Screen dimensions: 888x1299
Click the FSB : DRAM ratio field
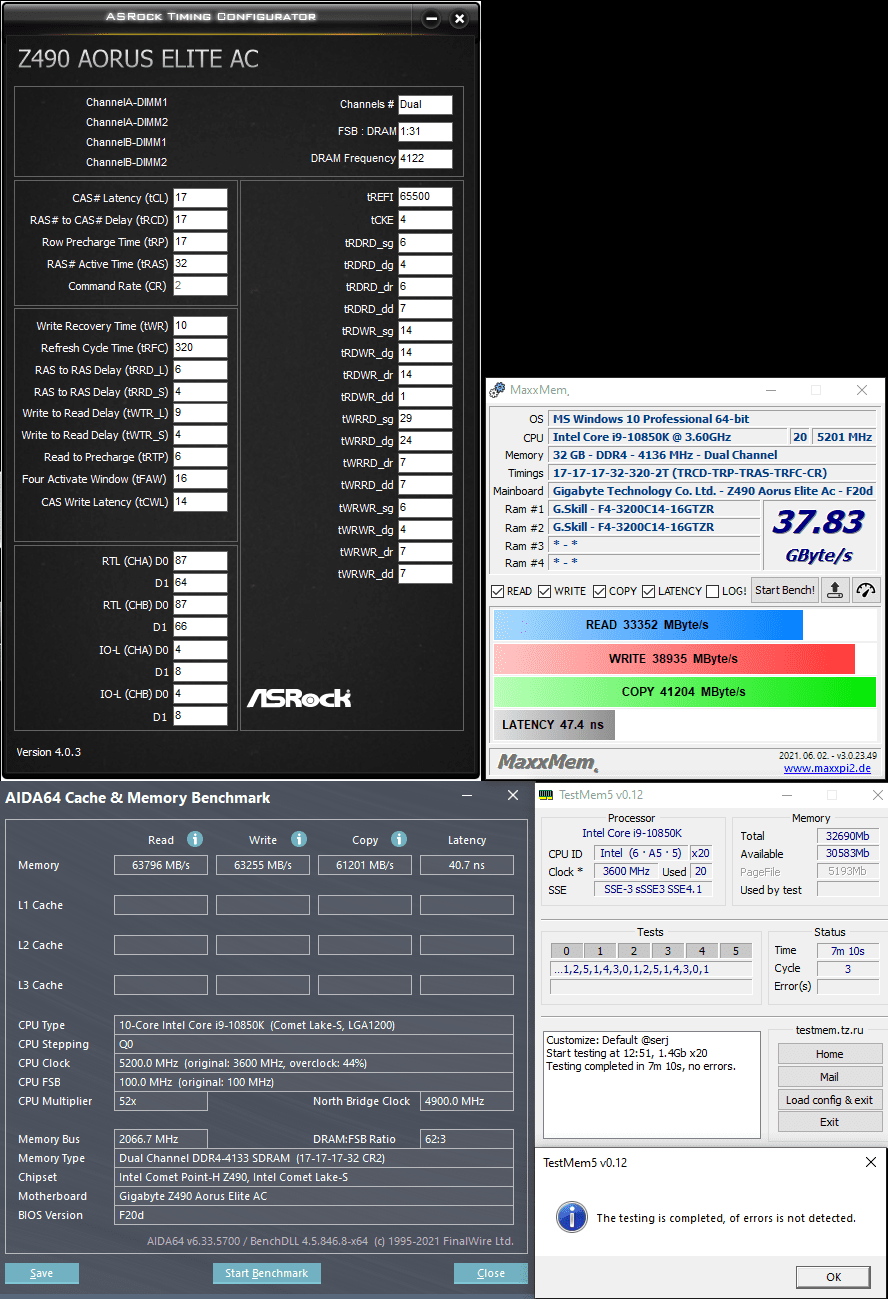[425, 132]
